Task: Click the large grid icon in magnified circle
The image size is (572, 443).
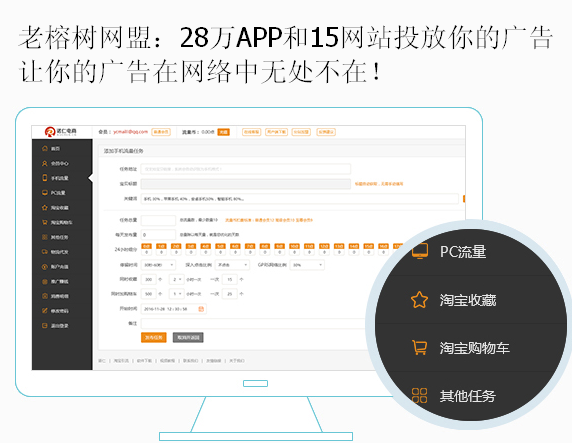Action: pos(420,395)
